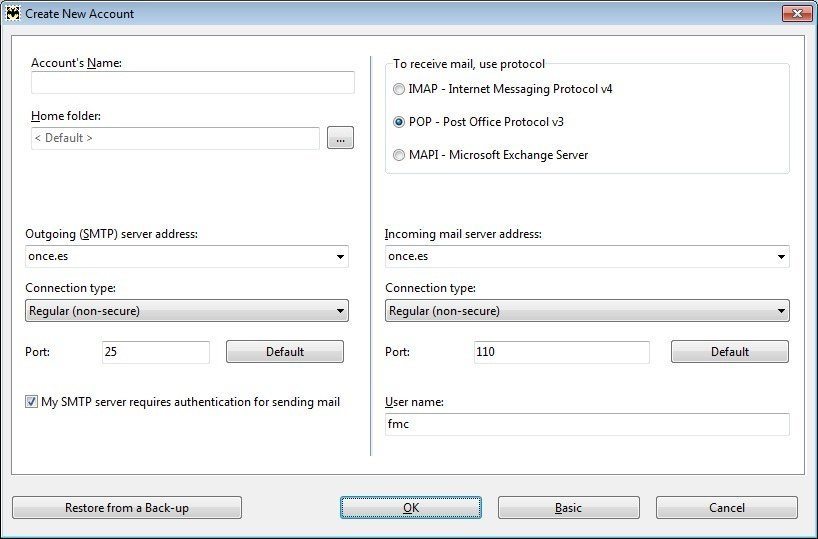Expand incoming Connection type dropdown

tap(587, 311)
